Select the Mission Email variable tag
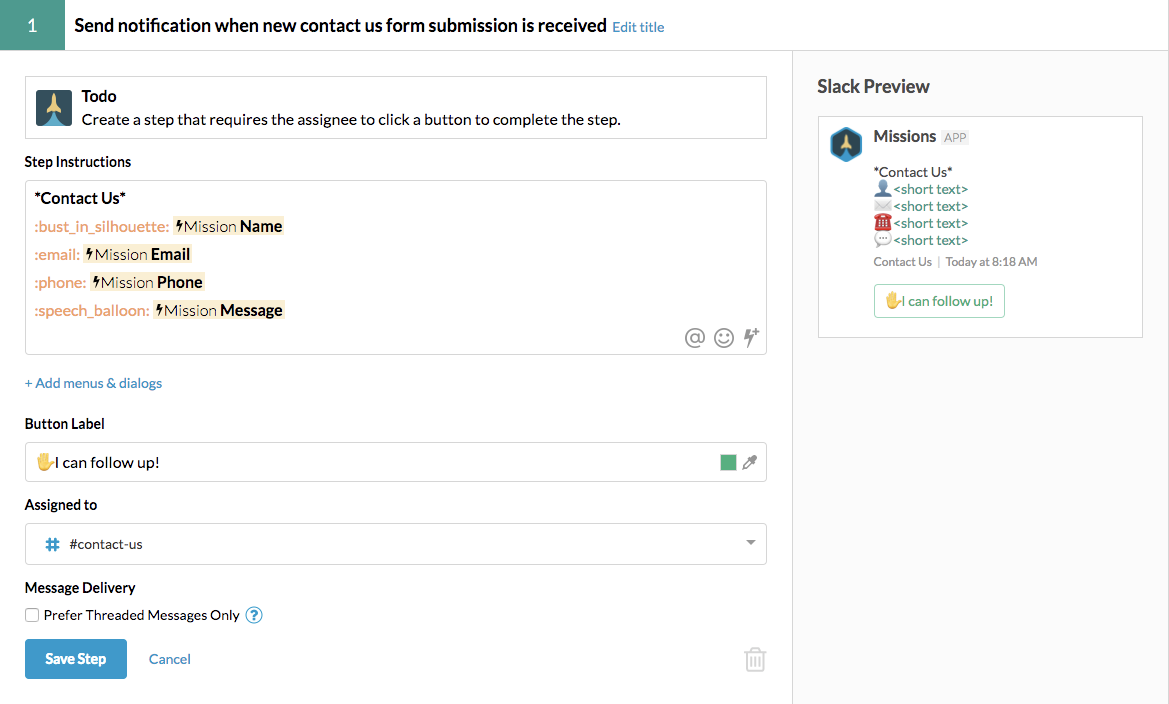Image resolution: width=1169 pixels, height=704 pixels. point(137,254)
